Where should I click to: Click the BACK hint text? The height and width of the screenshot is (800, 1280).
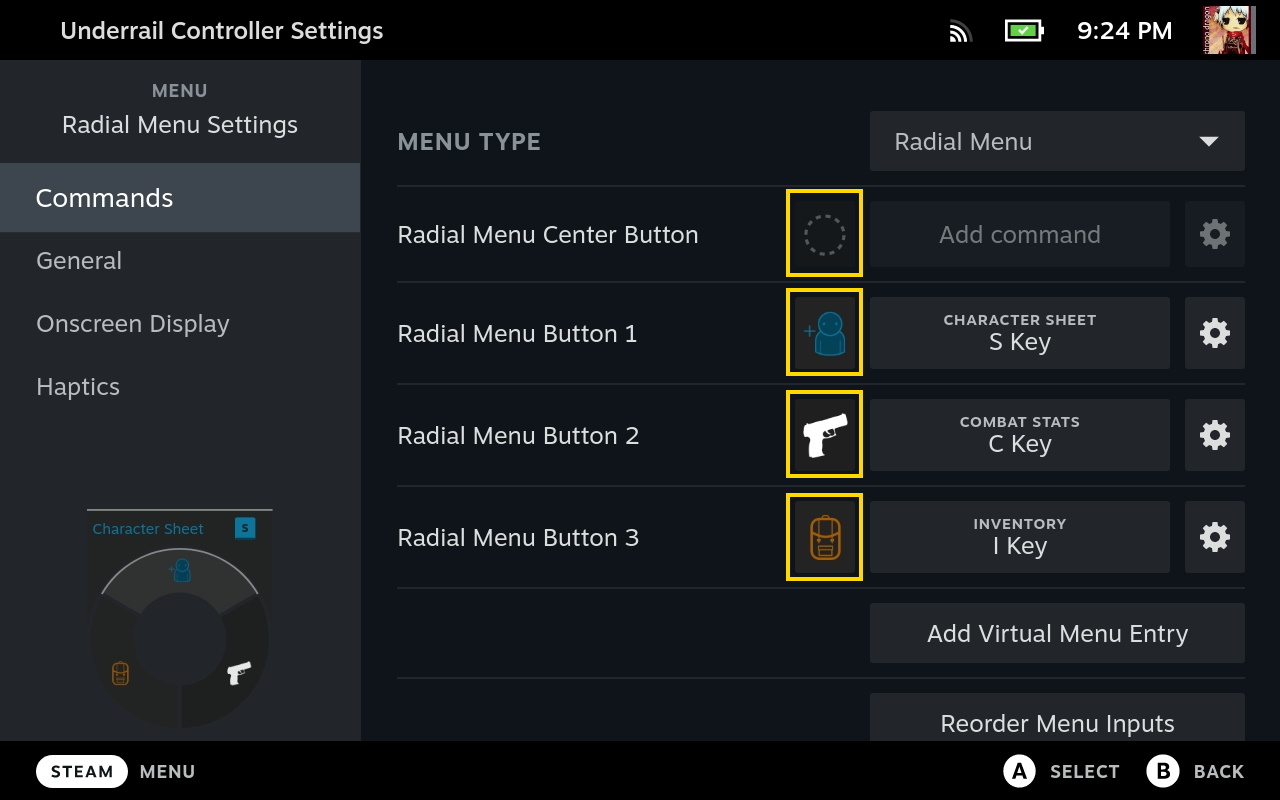pyautogui.click(x=1219, y=771)
